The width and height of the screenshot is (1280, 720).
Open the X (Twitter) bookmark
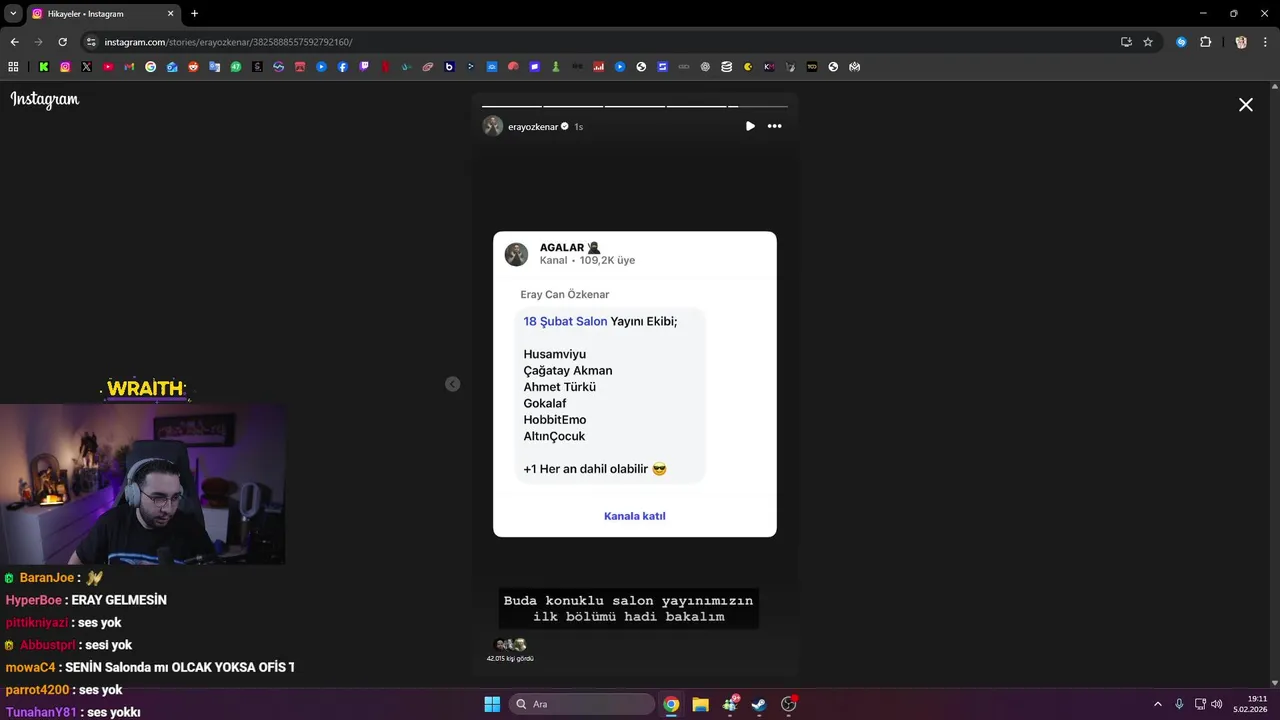tap(86, 67)
